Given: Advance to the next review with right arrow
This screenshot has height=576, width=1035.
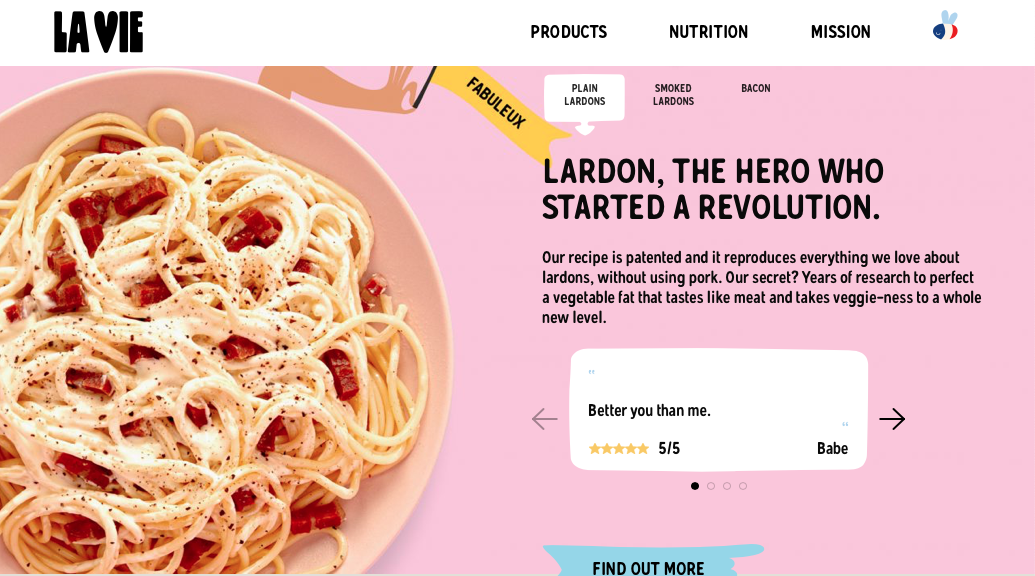Looking at the screenshot, I should pyautogui.click(x=892, y=419).
